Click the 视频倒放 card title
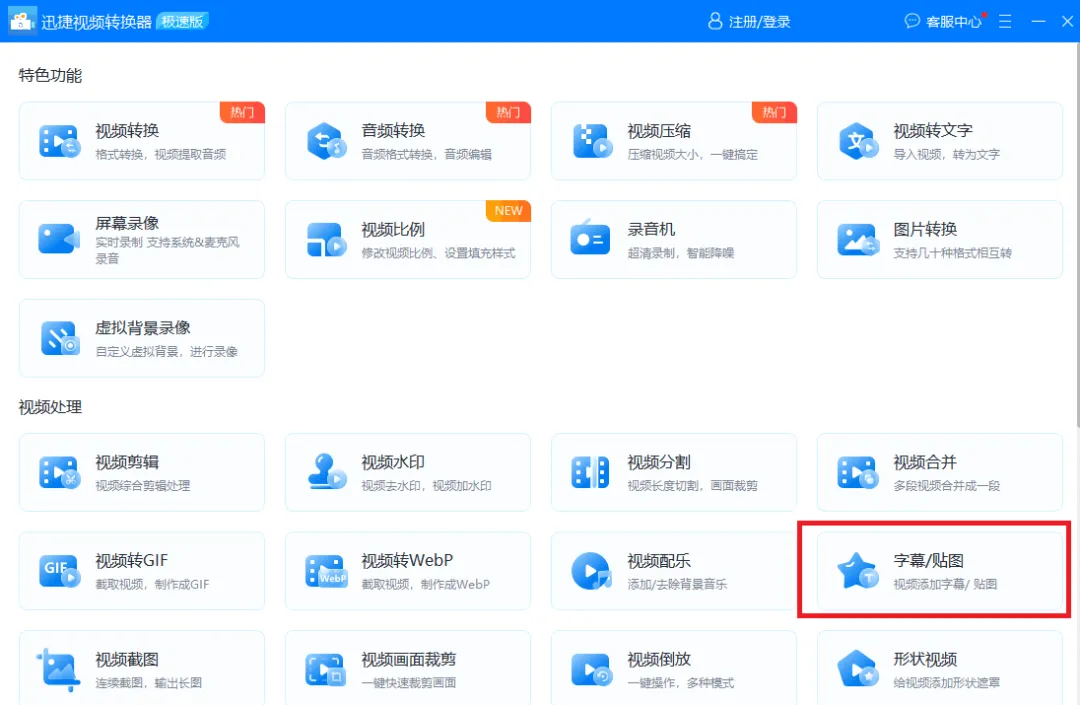Viewport: 1080px width, 705px height. click(659, 660)
